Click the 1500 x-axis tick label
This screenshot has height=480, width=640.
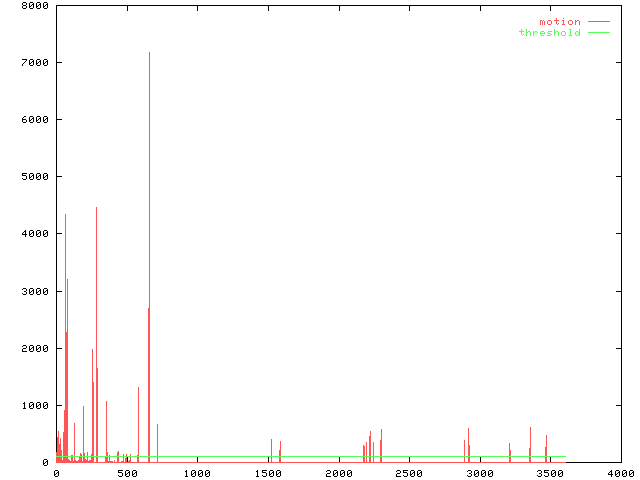click(268, 473)
